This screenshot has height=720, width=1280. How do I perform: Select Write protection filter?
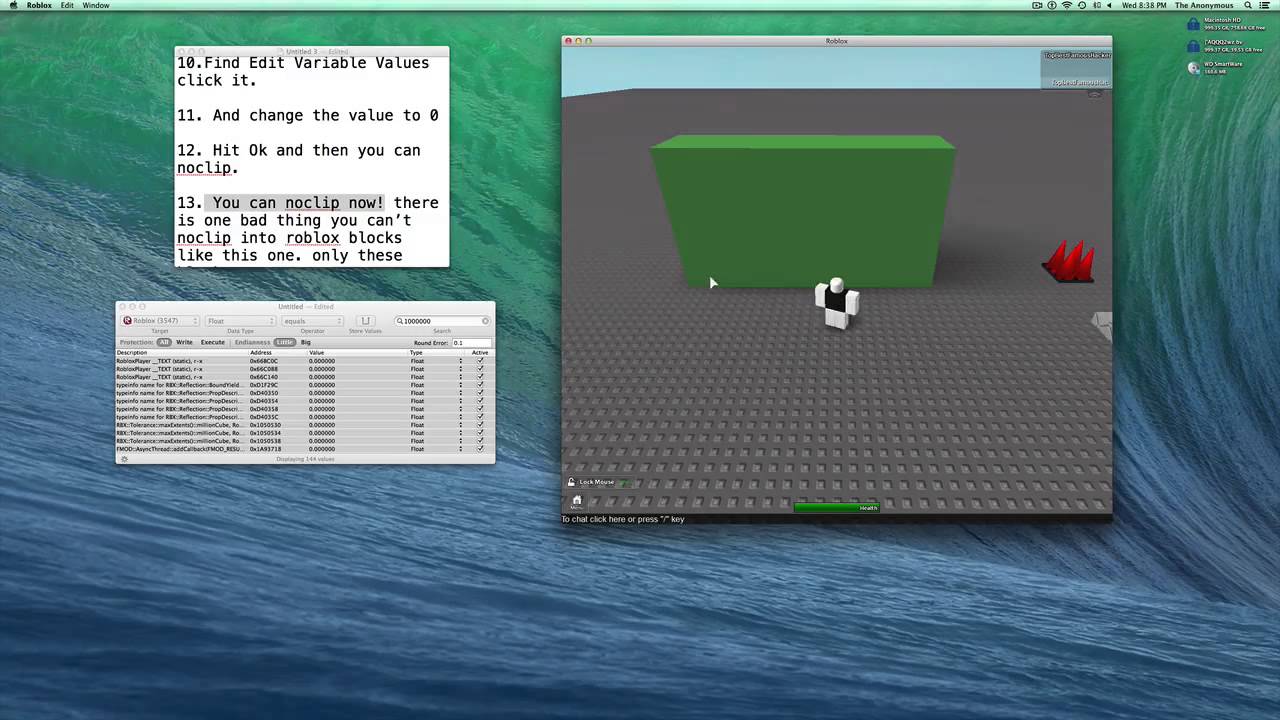click(184, 342)
